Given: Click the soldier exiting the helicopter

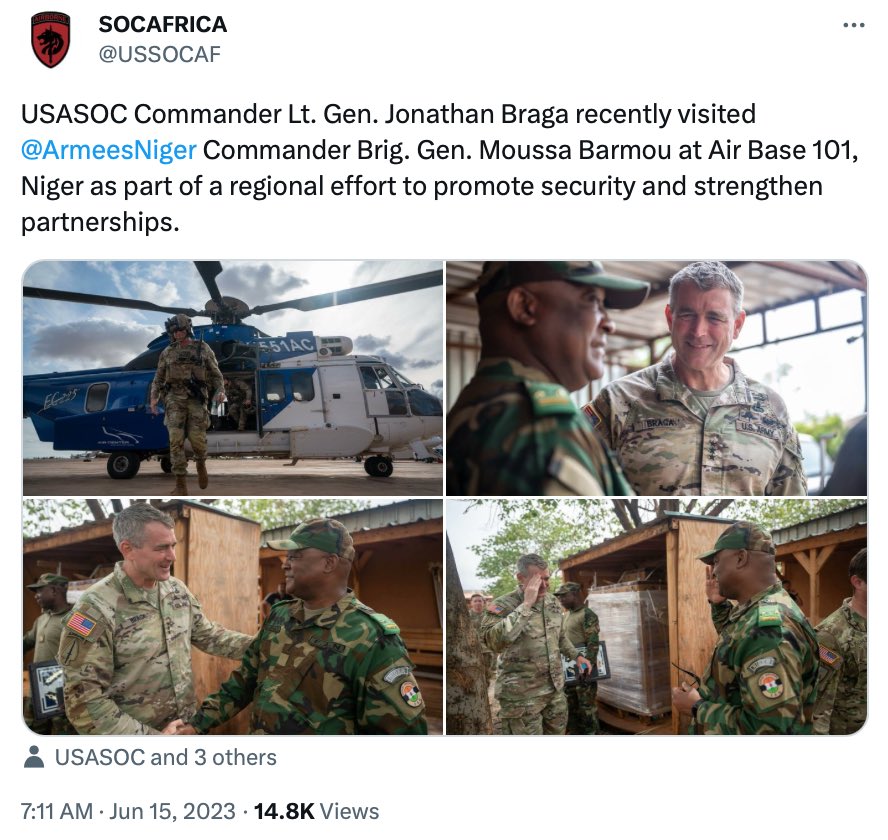Looking at the screenshot, I should click(x=186, y=402).
